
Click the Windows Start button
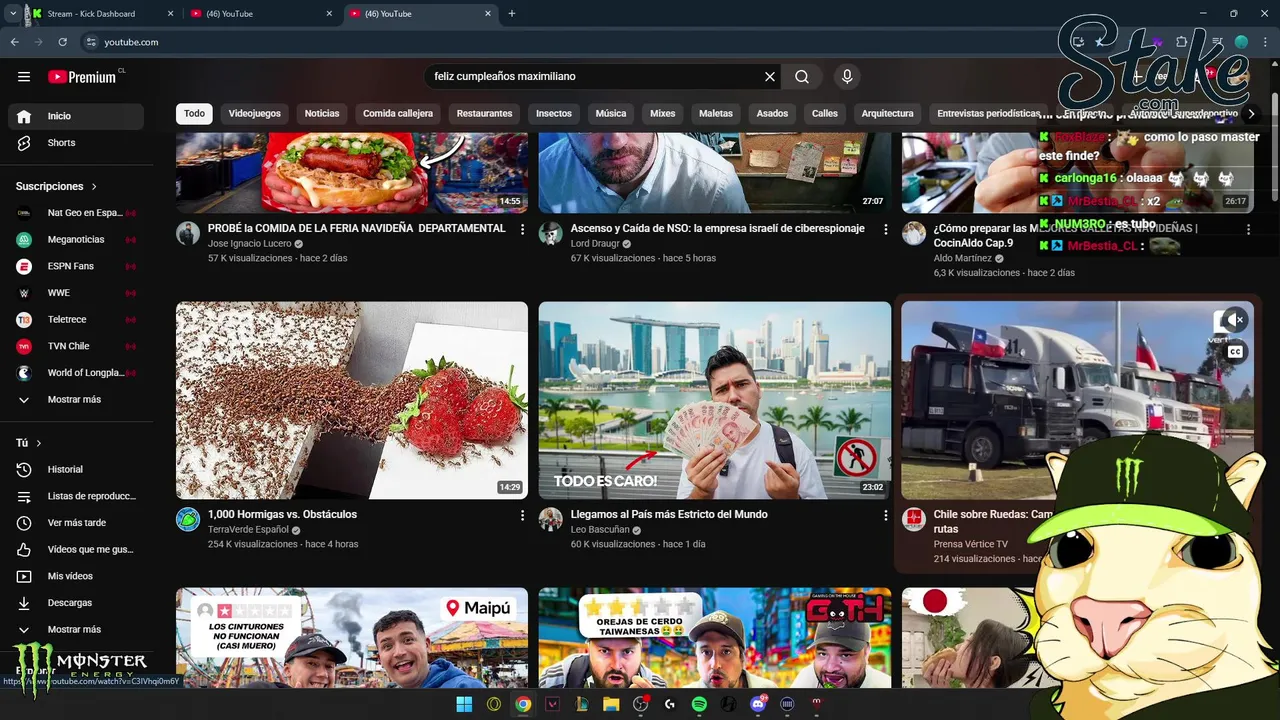(x=464, y=704)
